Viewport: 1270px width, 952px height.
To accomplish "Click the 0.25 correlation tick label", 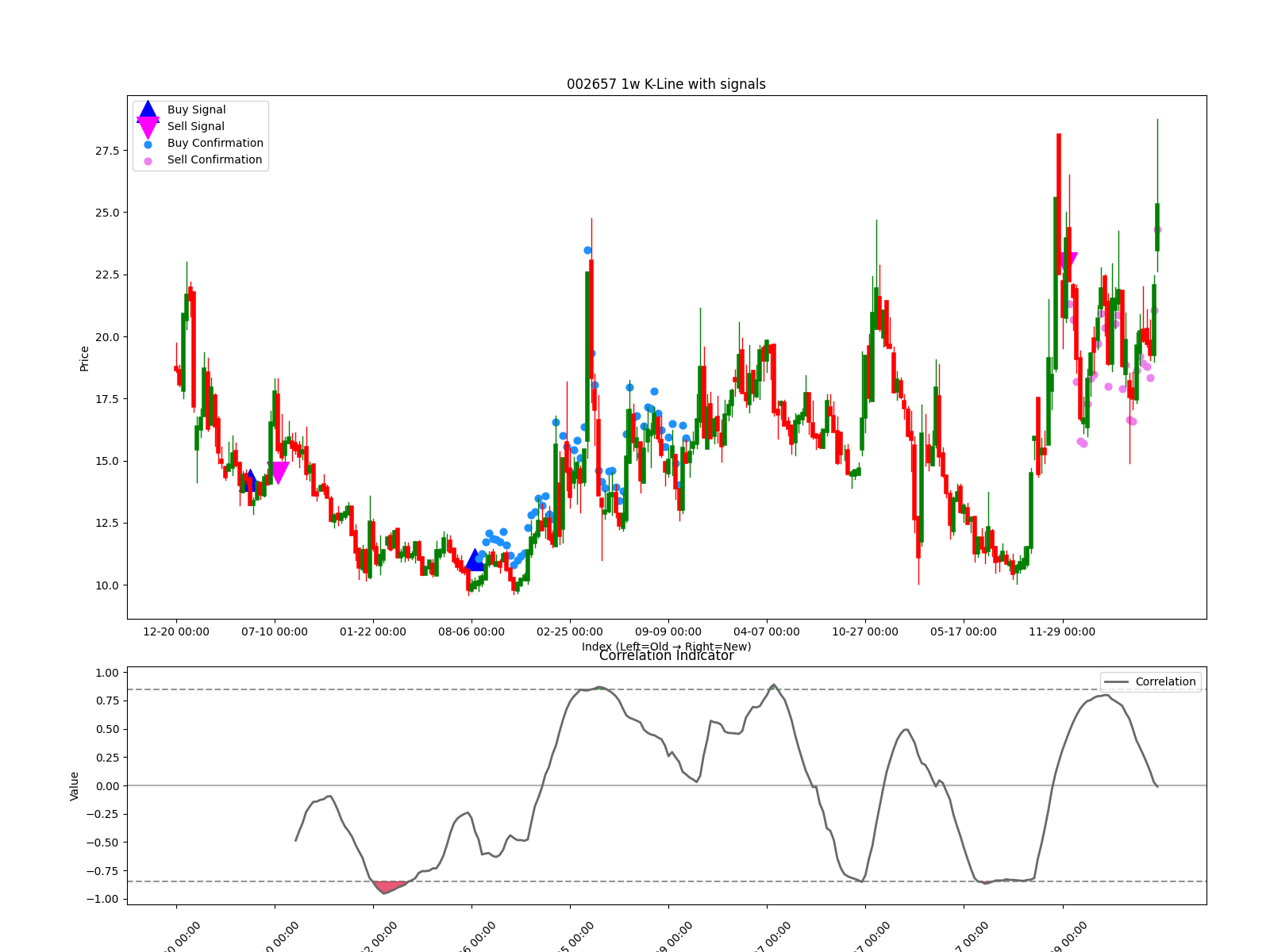I will click(107, 758).
